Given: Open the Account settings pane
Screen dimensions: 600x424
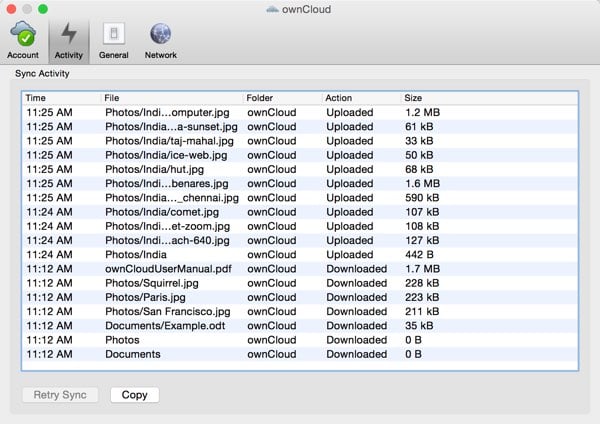Looking at the screenshot, I should [x=23, y=40].
